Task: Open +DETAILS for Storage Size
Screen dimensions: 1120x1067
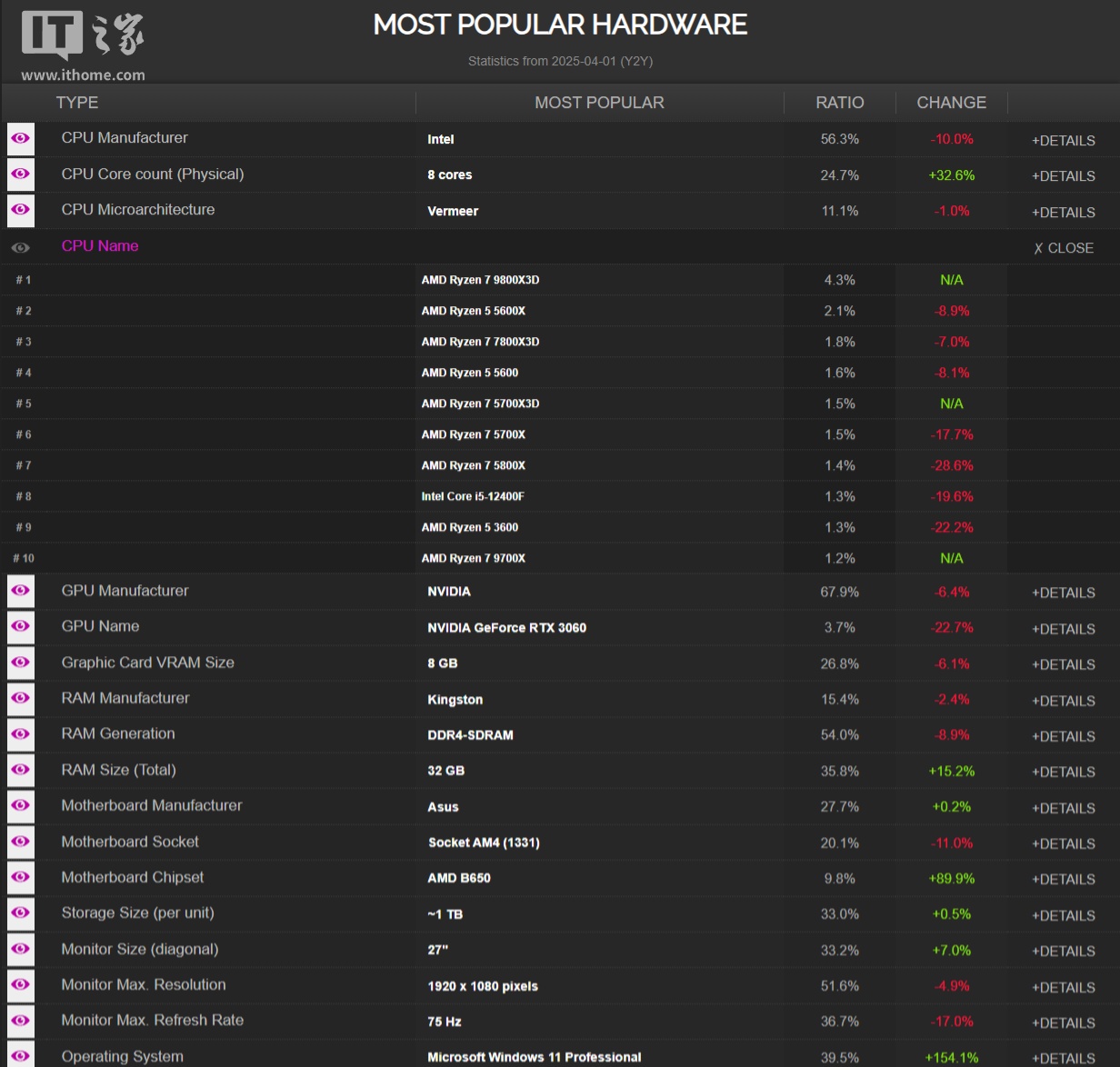Action: point(1063,915)
